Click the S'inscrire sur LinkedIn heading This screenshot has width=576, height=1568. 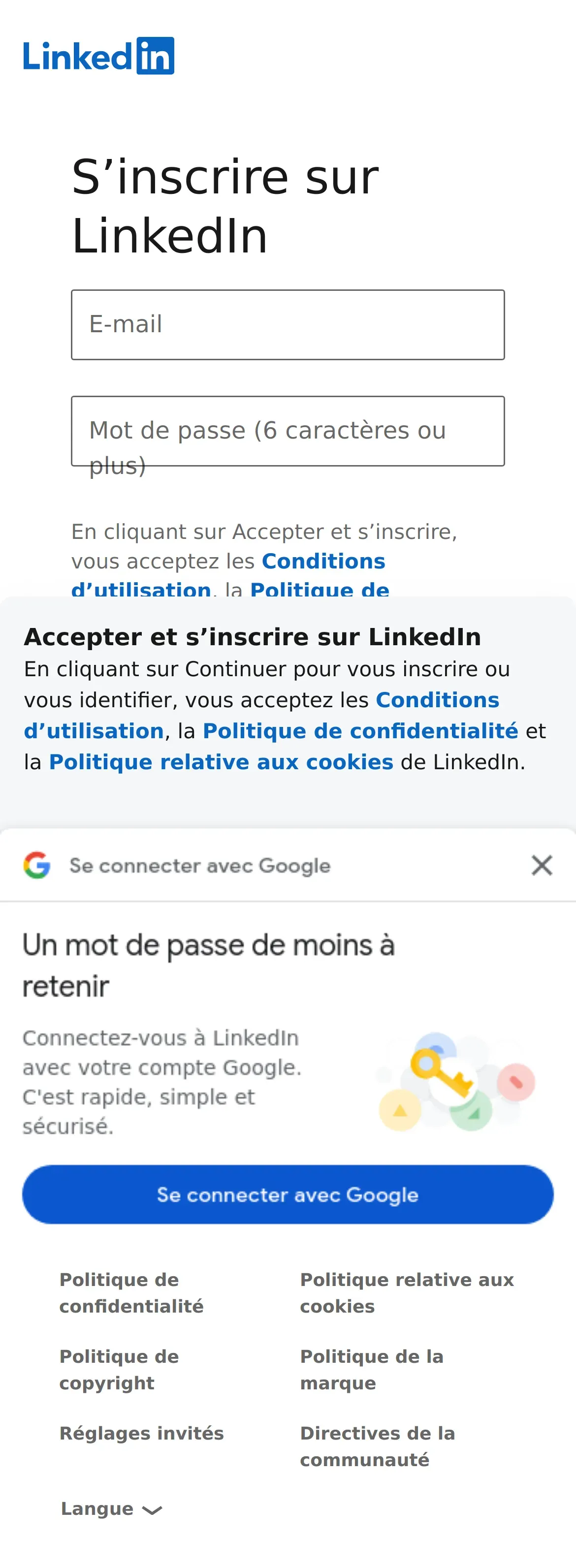click(x=225, y=206)
